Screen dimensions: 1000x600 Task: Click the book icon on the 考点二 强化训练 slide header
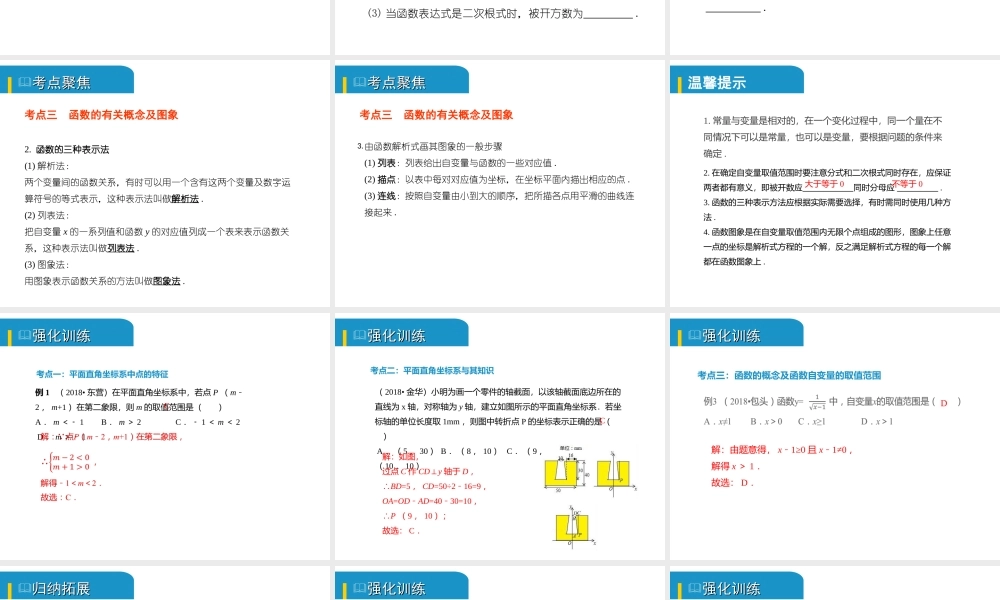360,335
